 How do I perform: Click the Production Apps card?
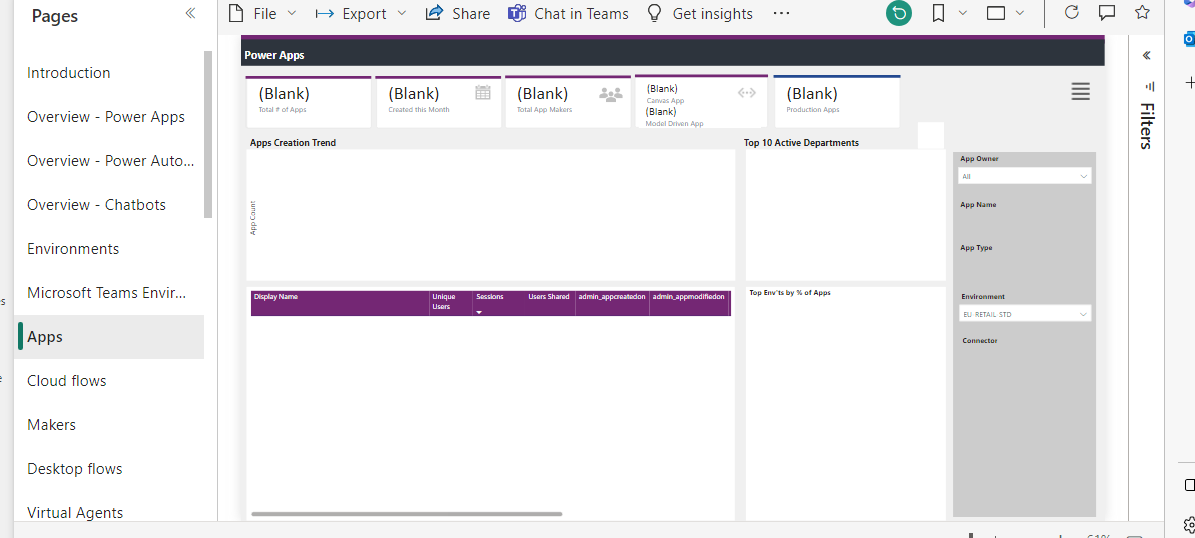click(837, 101)
